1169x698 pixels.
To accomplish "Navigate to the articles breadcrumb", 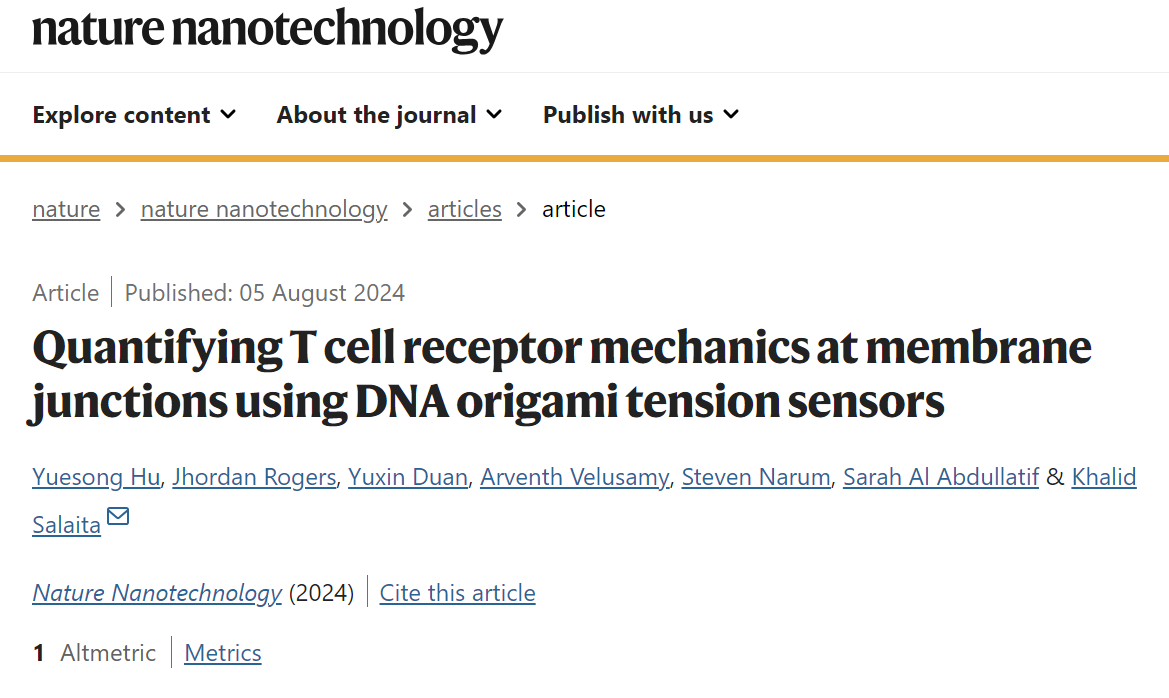I will point(464,210).
